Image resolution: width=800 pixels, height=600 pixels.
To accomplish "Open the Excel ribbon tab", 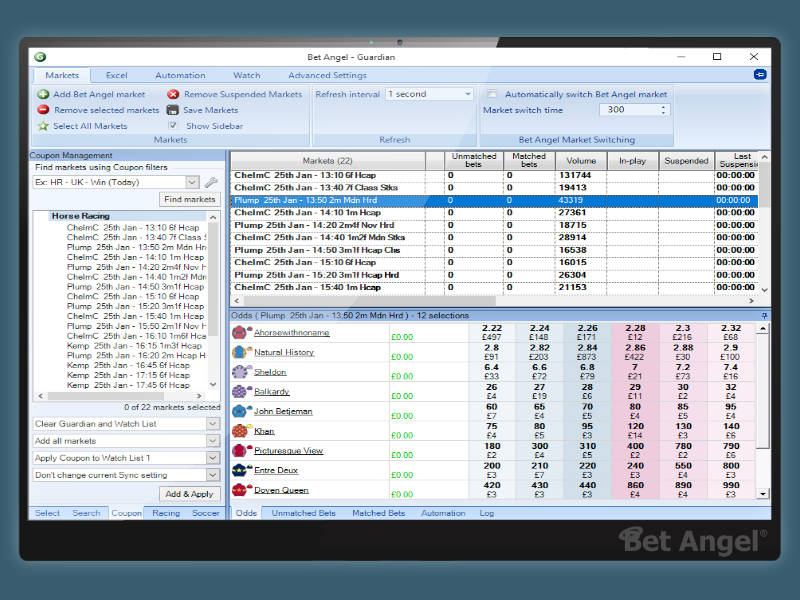I will point(116,75).
